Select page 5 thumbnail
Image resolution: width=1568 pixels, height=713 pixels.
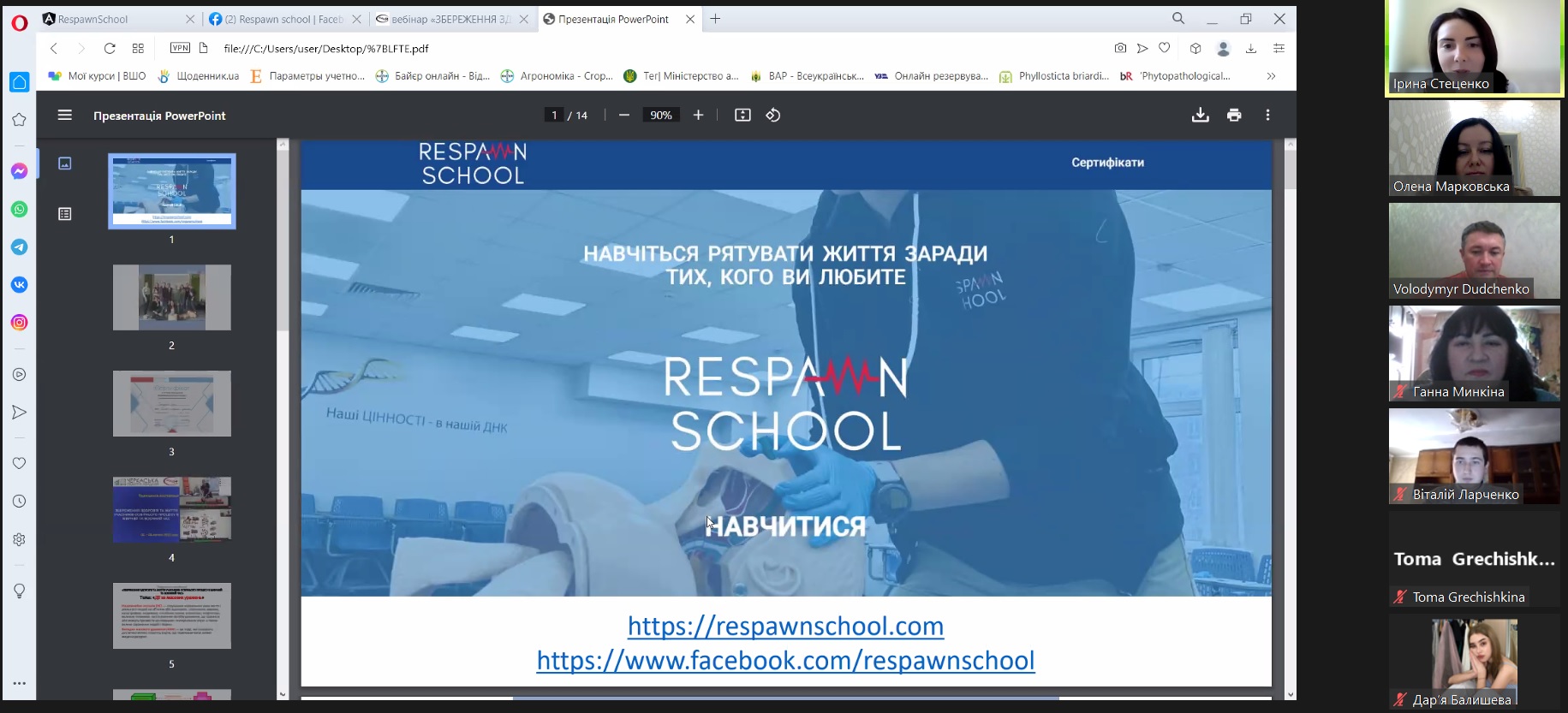click(x=171, y=615)
